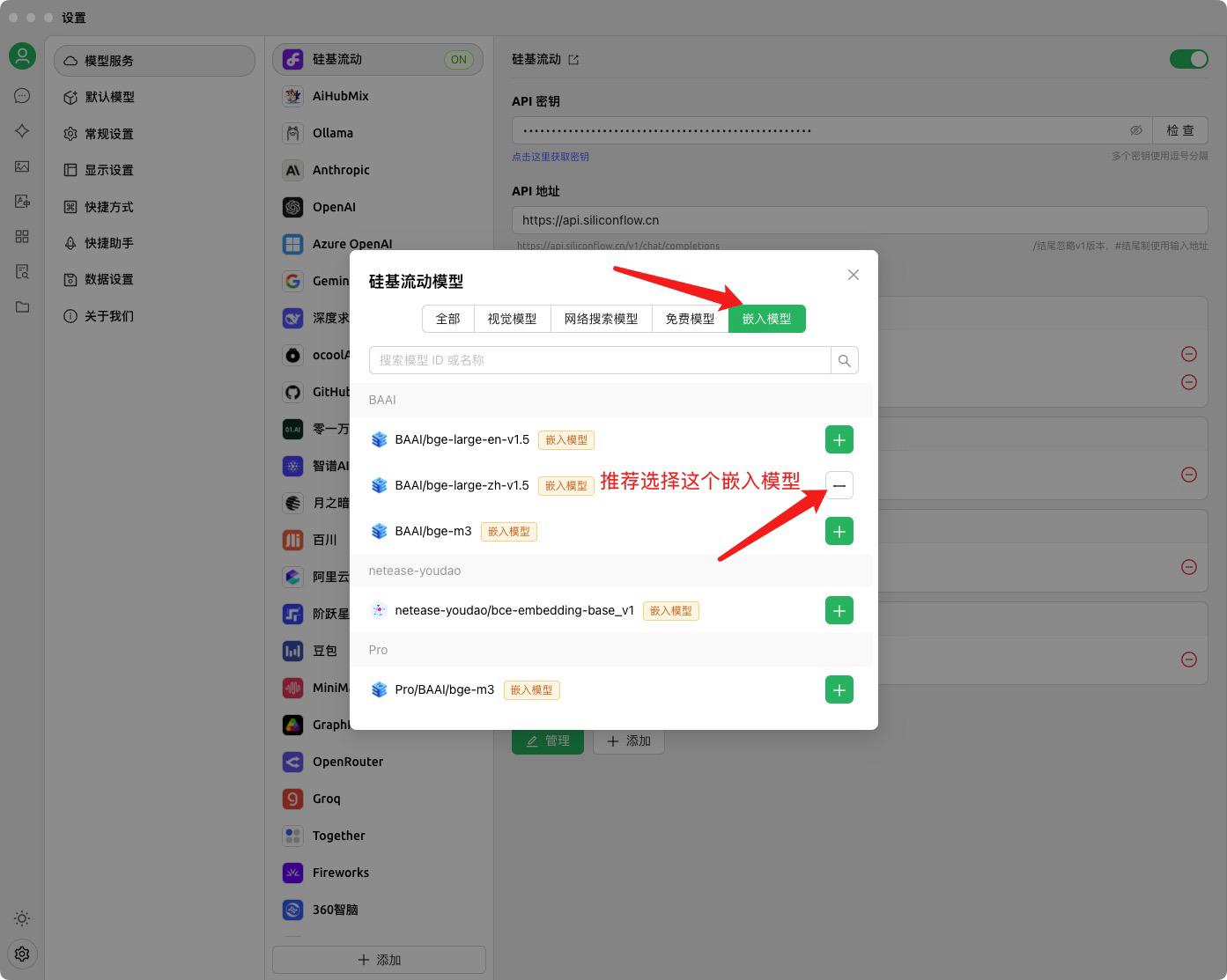The image size is (1227, 980).
Task: Select the OpenAI provider
Action: pyautogui.click(x=378, y=207)
